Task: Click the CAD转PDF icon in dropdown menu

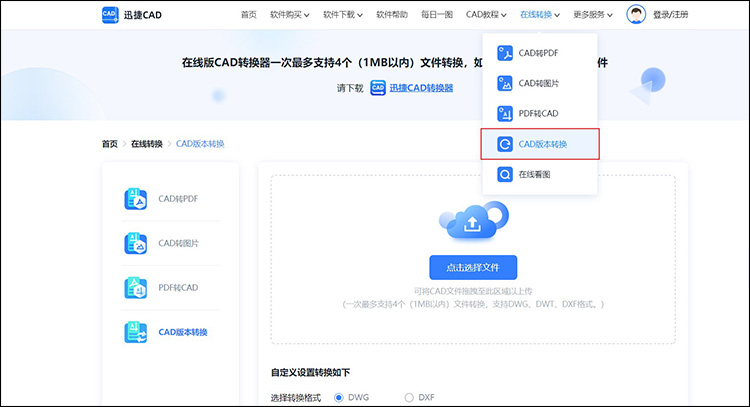Action: (x=505, y=53)
